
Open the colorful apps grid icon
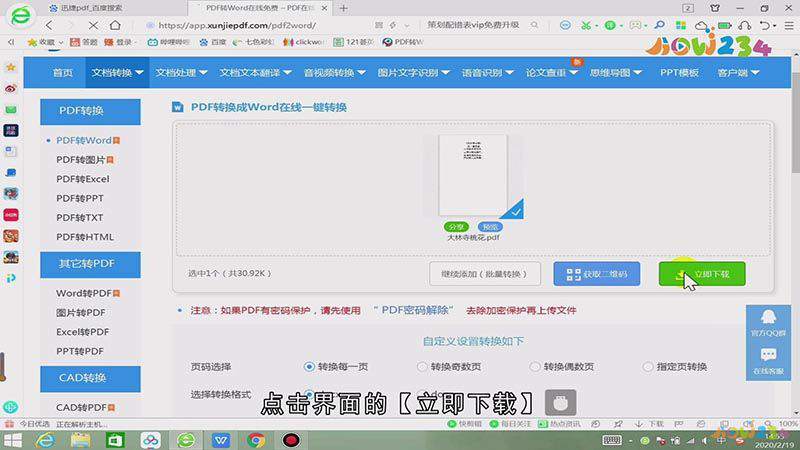681,25
